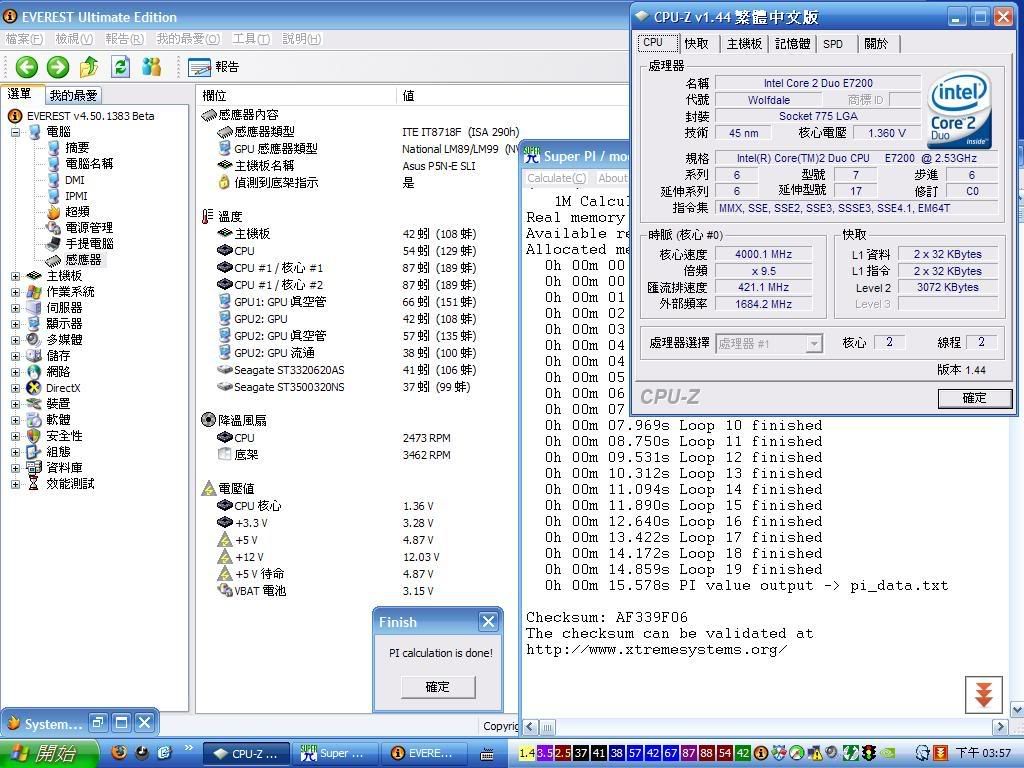Open the 報告 report wizard toolbar button
1024x768 pixels.
click(214, 67)
